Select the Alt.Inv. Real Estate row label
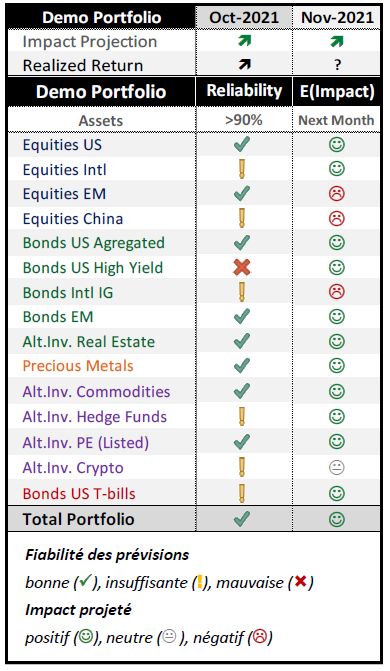Image resolution: width=390 pixels, height=671 pixels. coord(89,341)
